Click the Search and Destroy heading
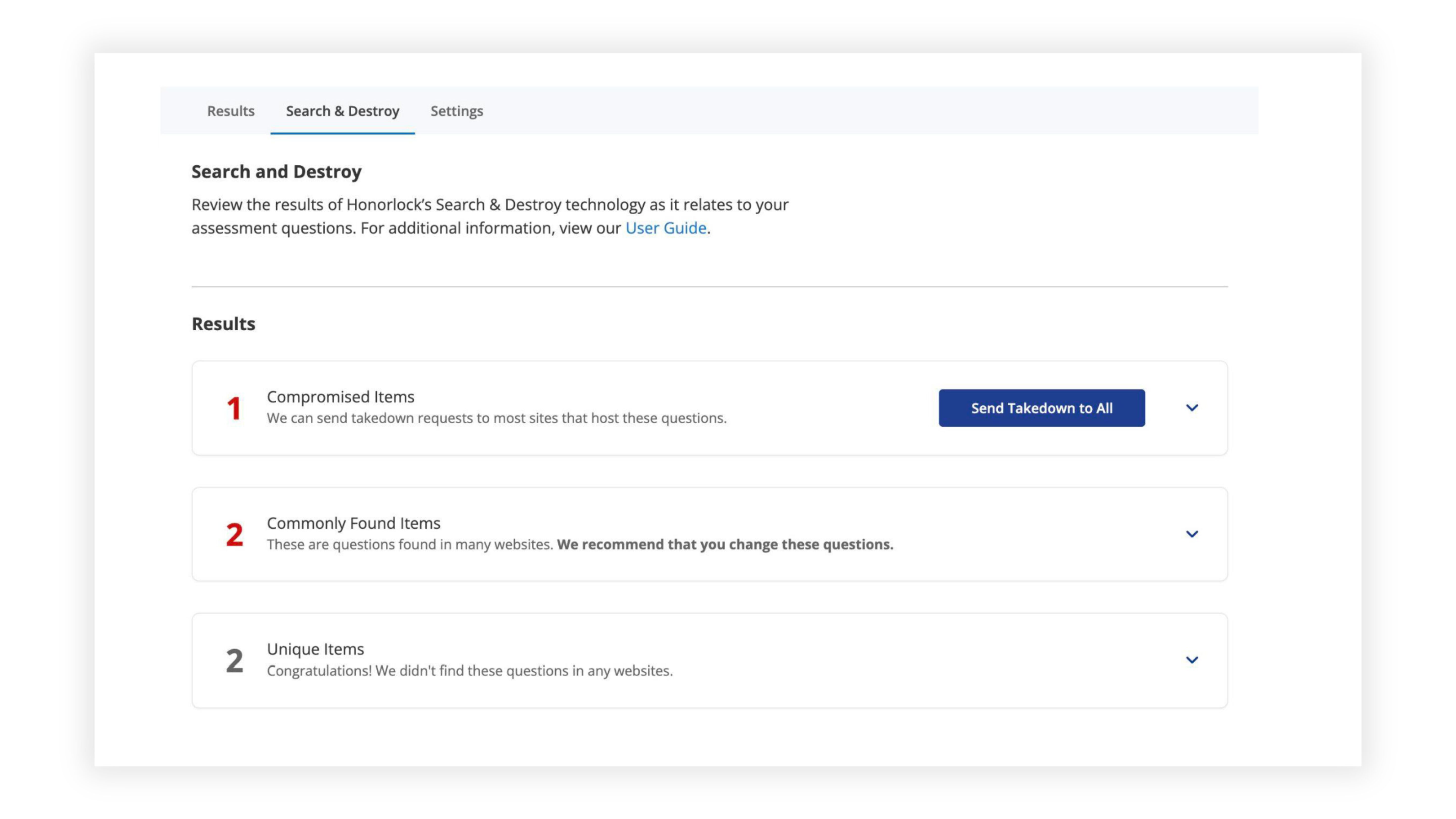The height and width of the screenshot is (819, 1456). click(x=276, y=171)
